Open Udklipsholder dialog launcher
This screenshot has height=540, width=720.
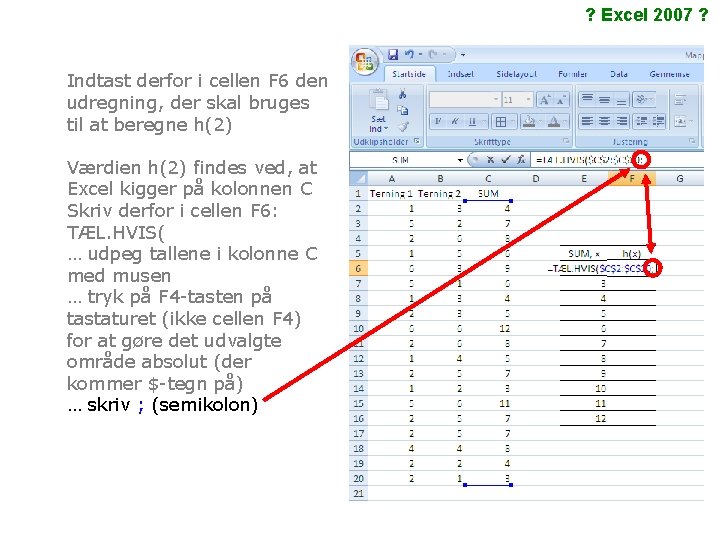click(x=416, y=141)
